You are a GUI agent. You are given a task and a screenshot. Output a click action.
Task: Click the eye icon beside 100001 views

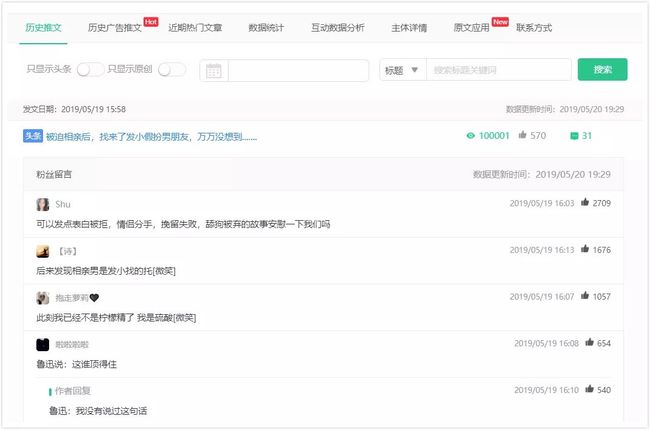point(471,136)
